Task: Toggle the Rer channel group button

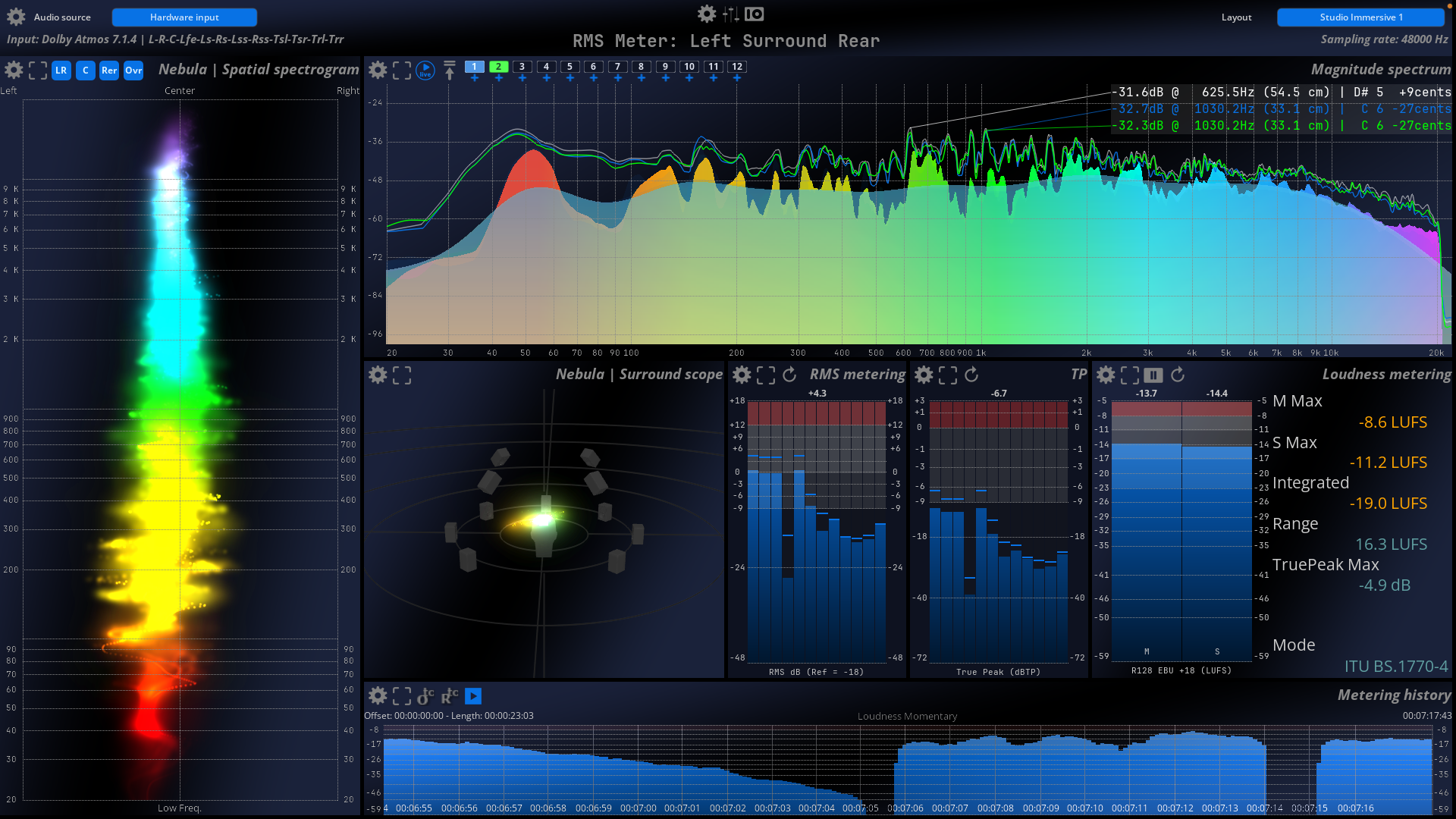Action: click(109, 71)
